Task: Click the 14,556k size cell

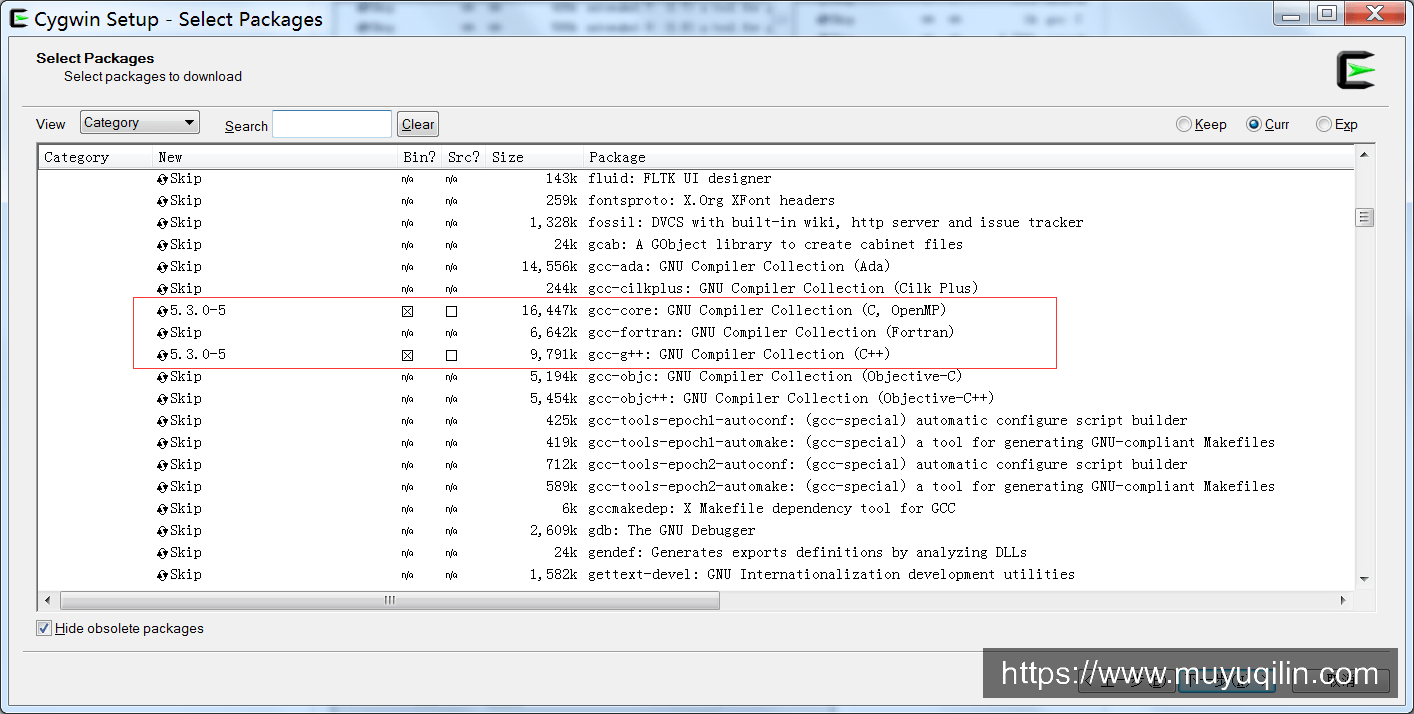Action: coord(549,267)
